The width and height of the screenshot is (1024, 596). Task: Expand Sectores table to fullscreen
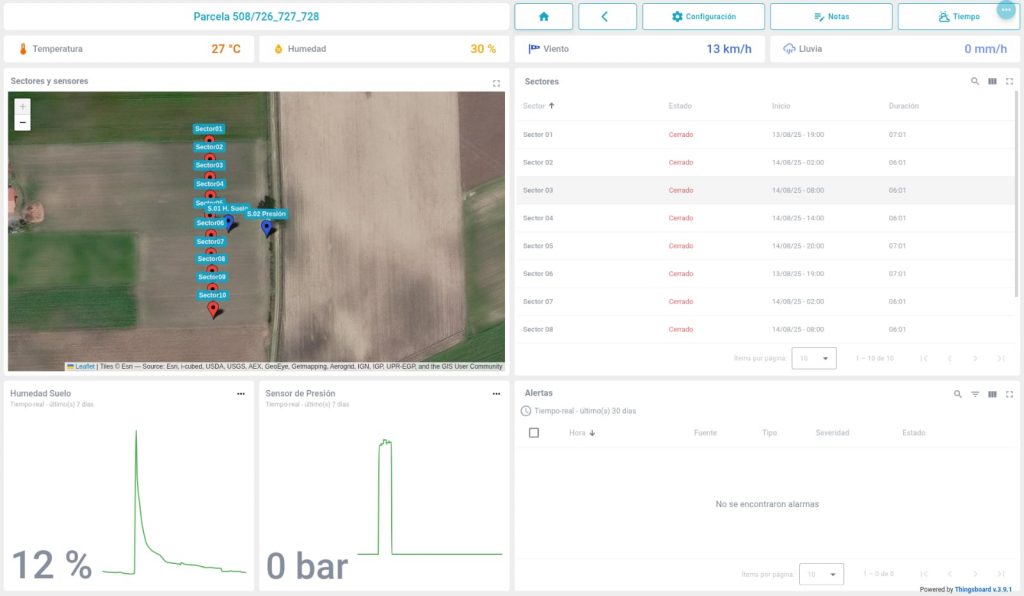coord(1009,82)
